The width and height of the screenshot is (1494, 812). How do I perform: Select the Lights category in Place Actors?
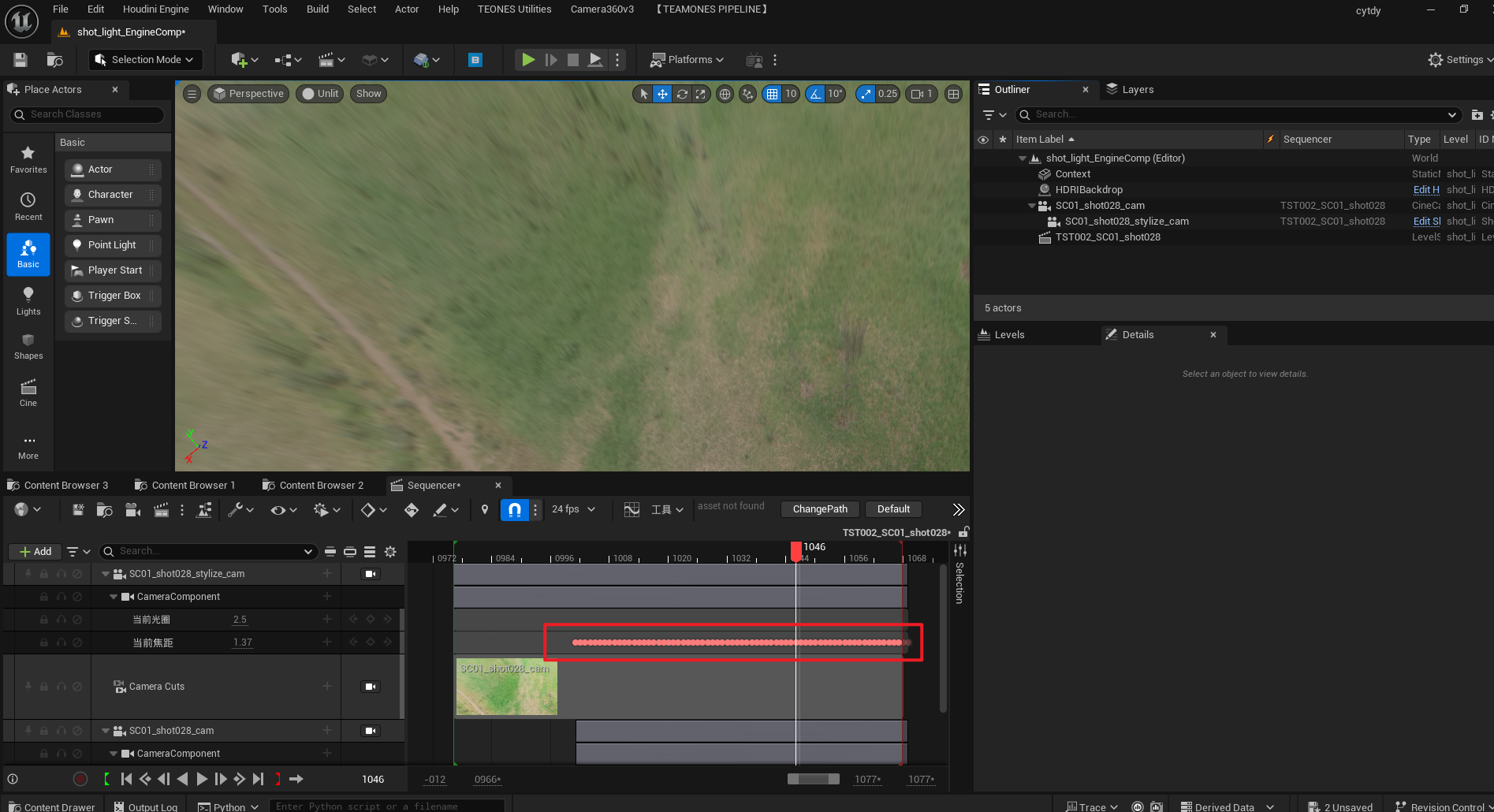[x=28, y=300]
